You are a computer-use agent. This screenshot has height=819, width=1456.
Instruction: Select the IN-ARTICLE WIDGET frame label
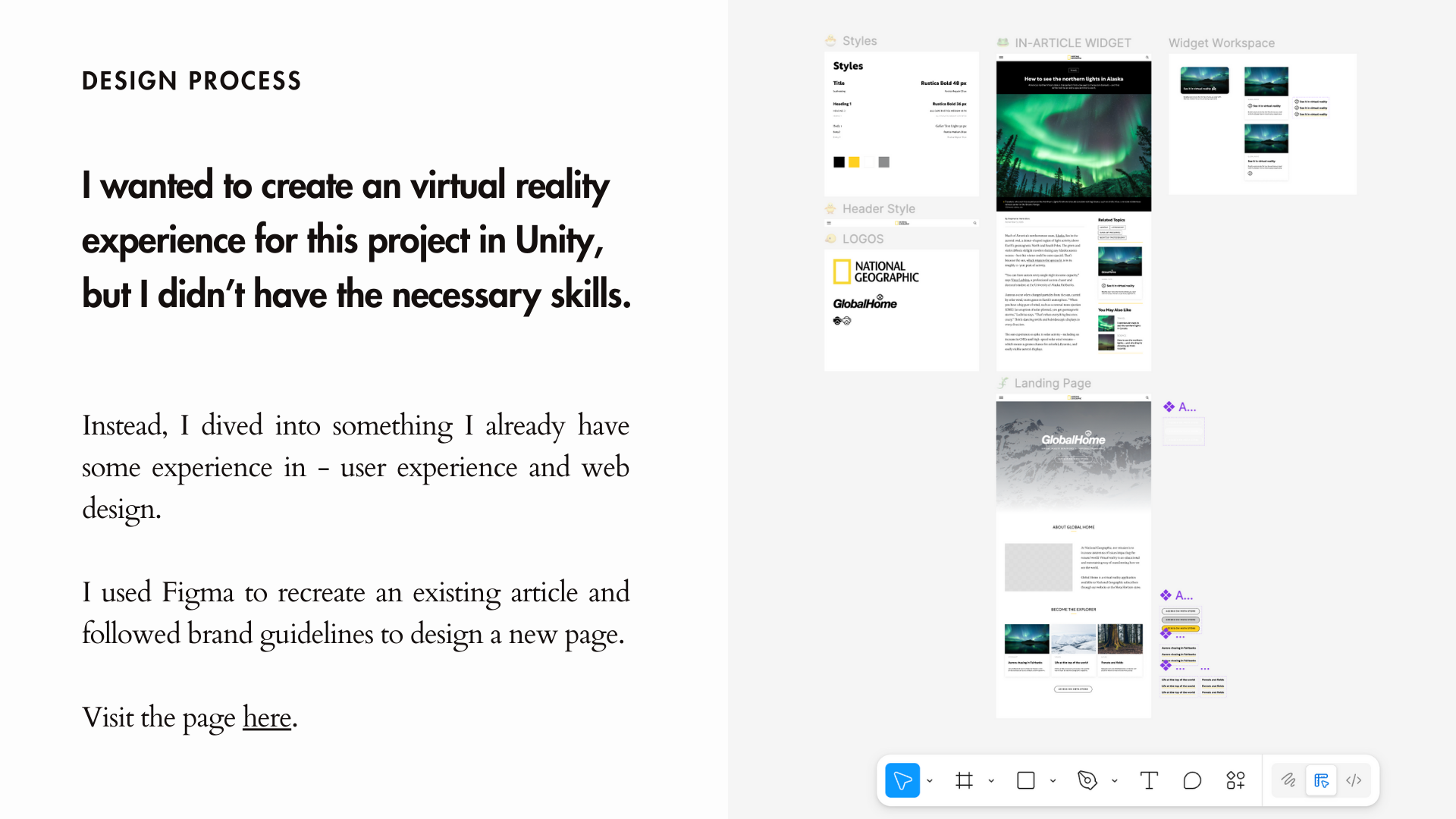pyautogui.click(x=1072, y=43)
